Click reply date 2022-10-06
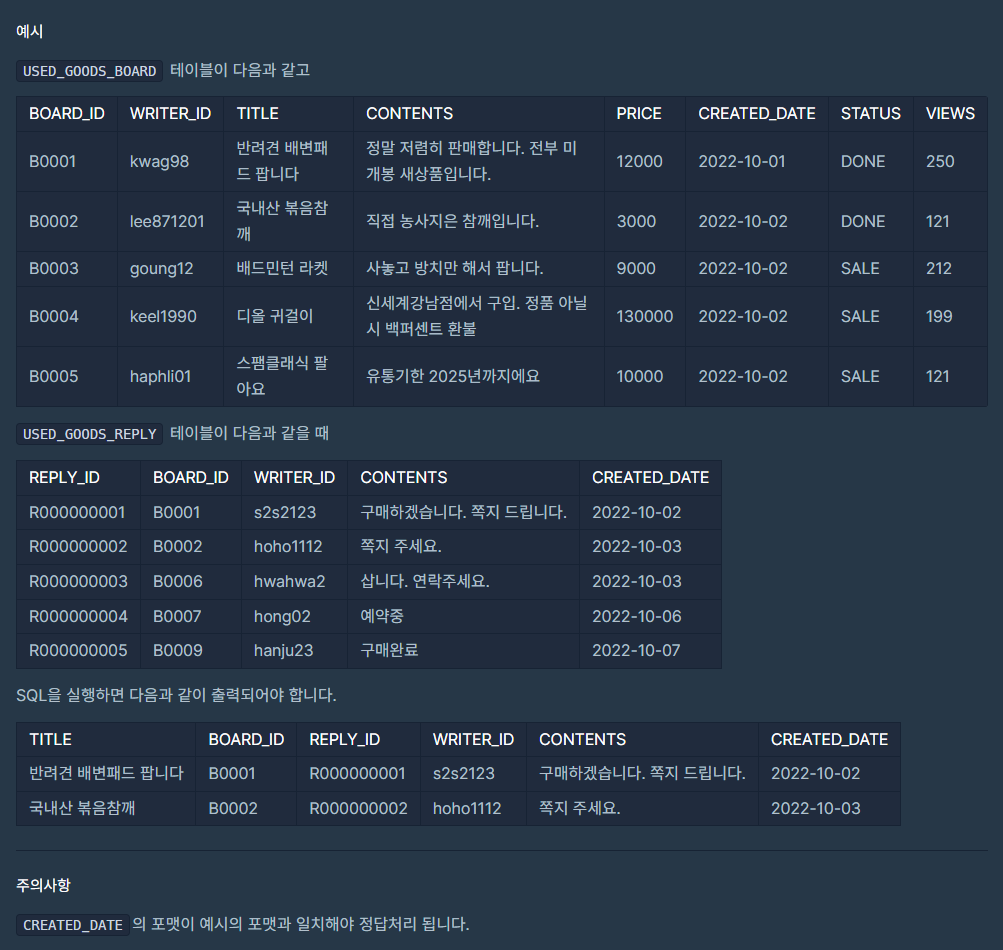This screenshot has height=950, width=1003. 636,616
